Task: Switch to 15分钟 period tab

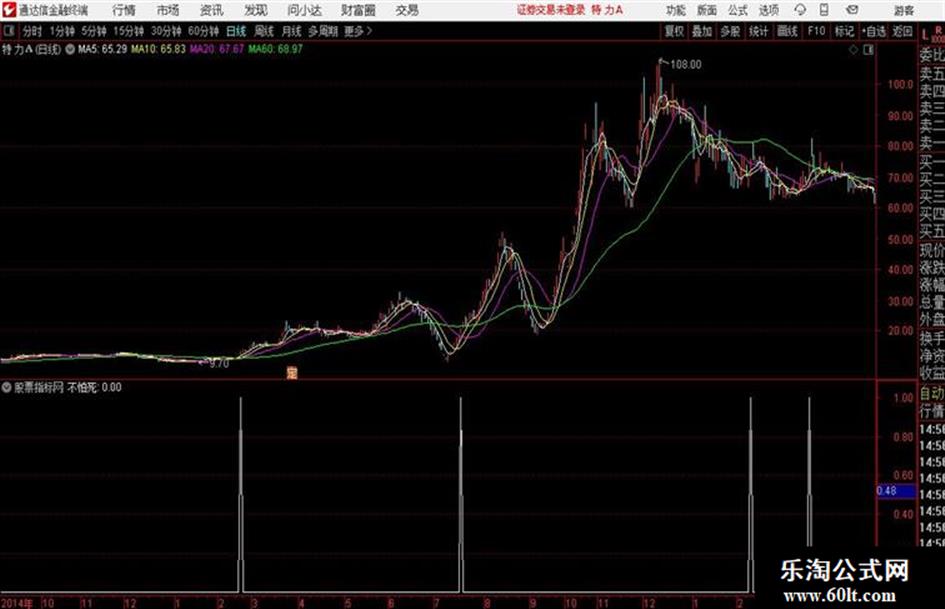Action: point(129,31)
